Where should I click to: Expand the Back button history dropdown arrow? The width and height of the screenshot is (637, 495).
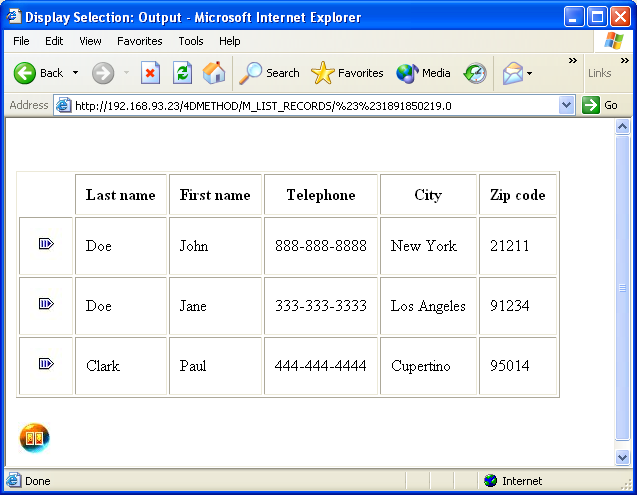(x=75, y=73)
